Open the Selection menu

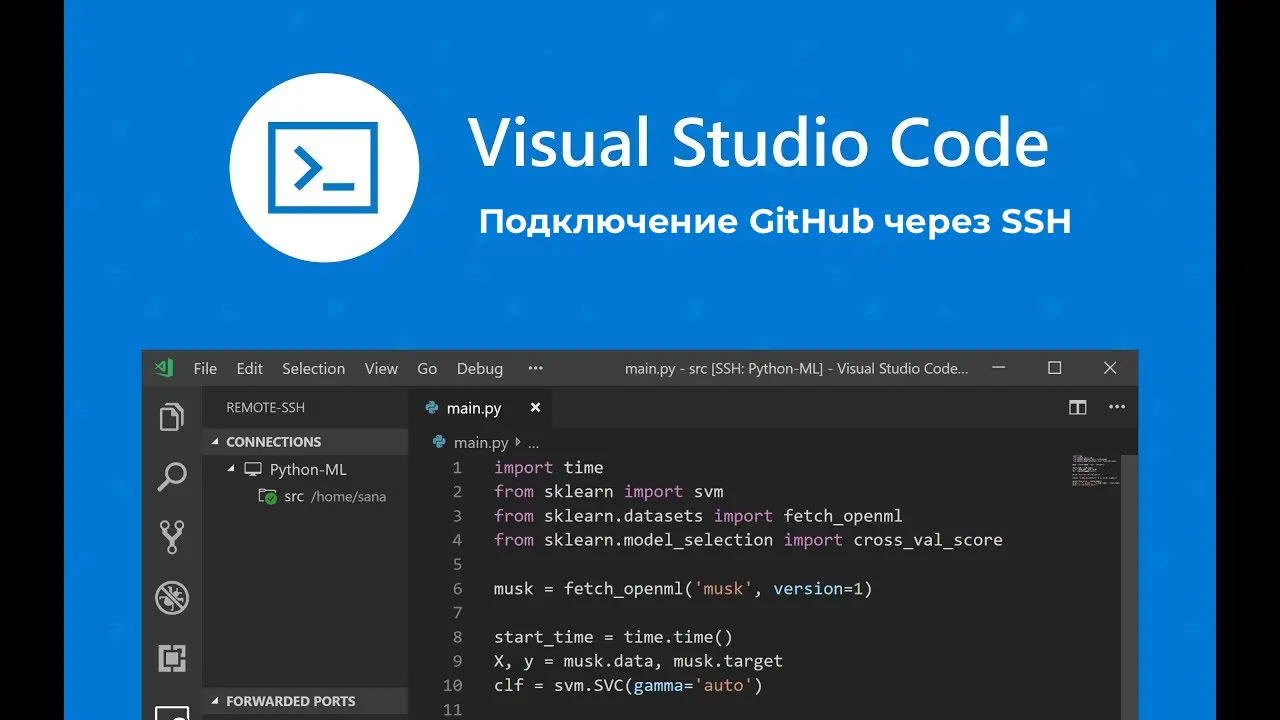pos(313,368)
